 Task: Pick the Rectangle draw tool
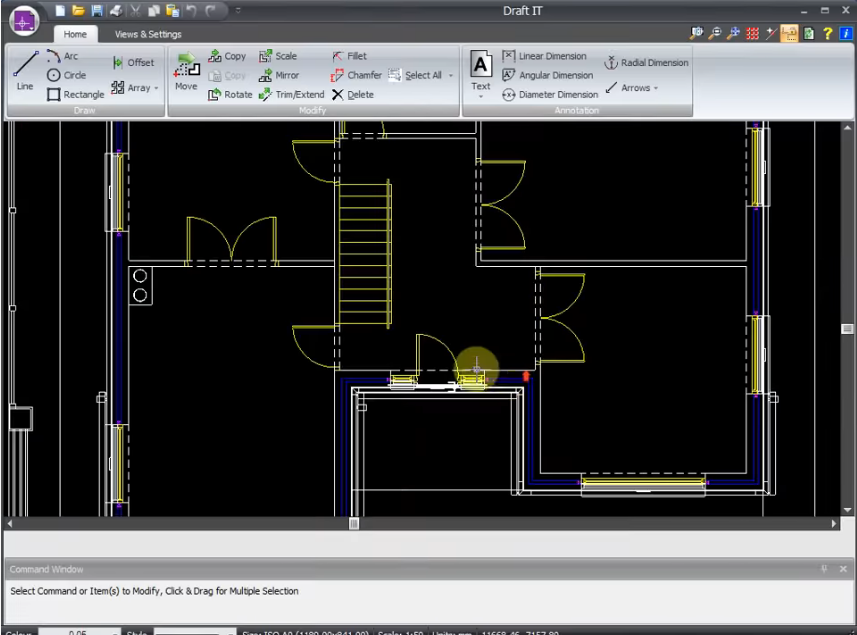coord(75,94)
